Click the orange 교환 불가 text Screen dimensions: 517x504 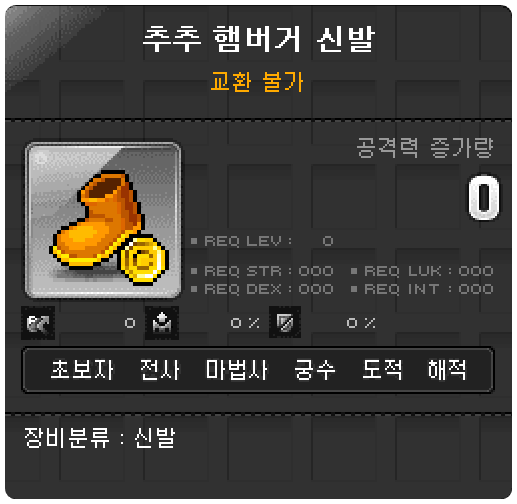point(257,82)
